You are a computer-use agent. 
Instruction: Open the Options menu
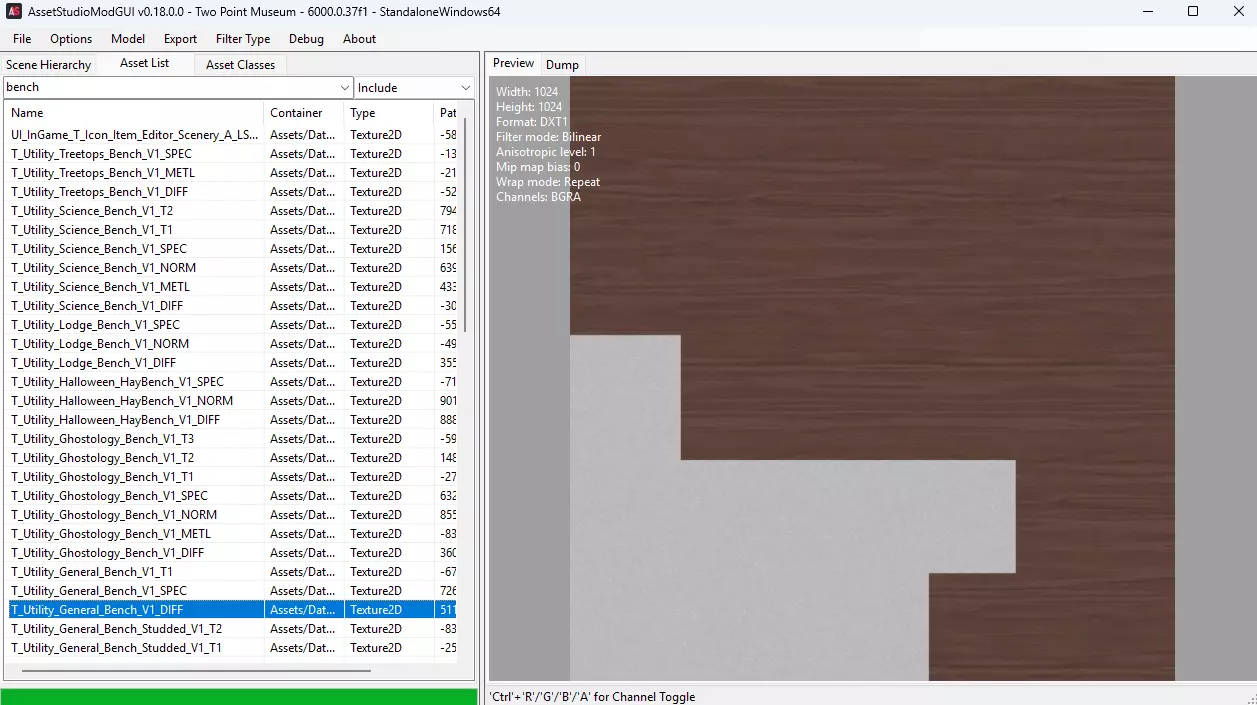[x=71, y=39]
